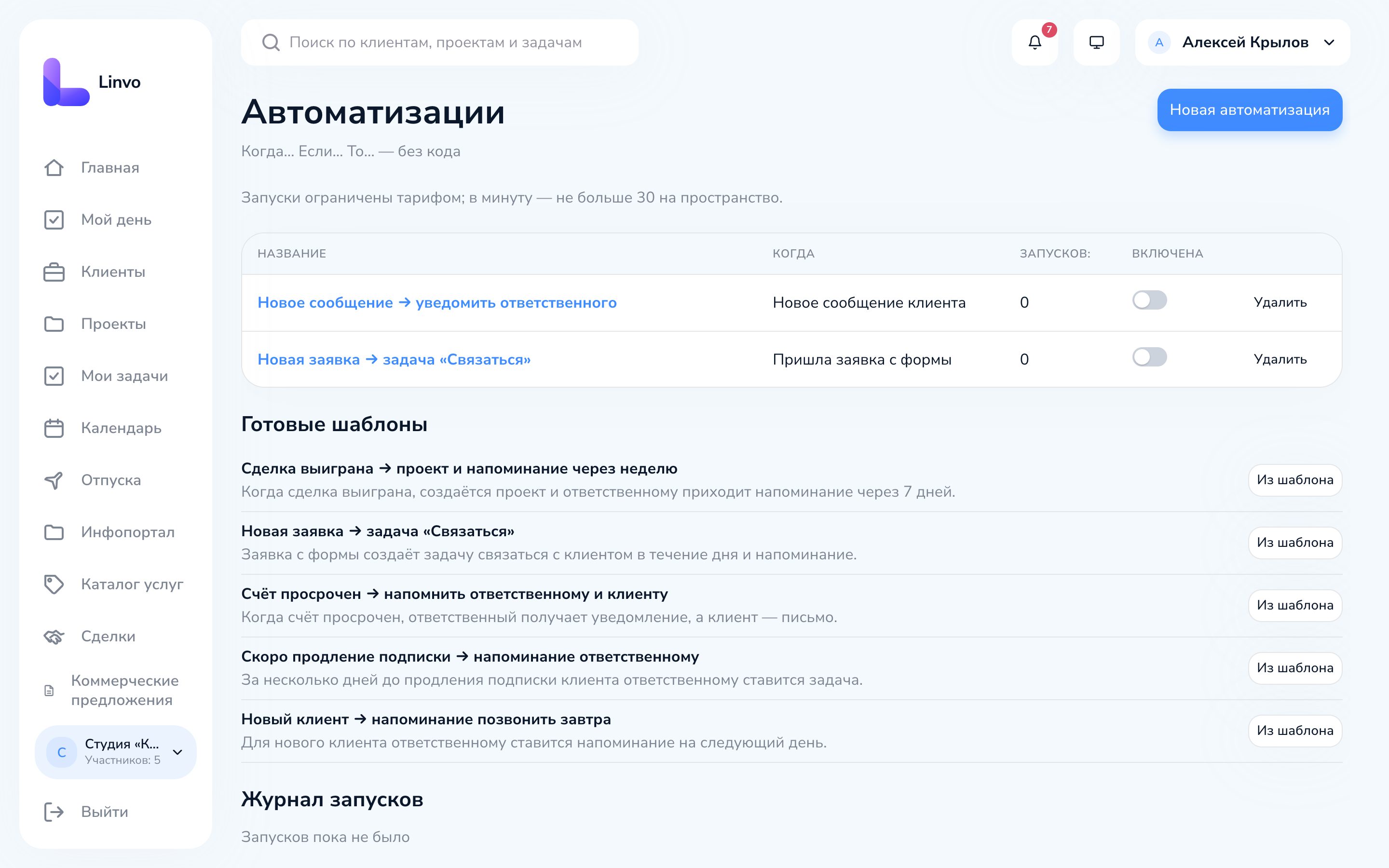
Task: Click the handshake icon beside Сделки
Action: (x=54, y=636)
